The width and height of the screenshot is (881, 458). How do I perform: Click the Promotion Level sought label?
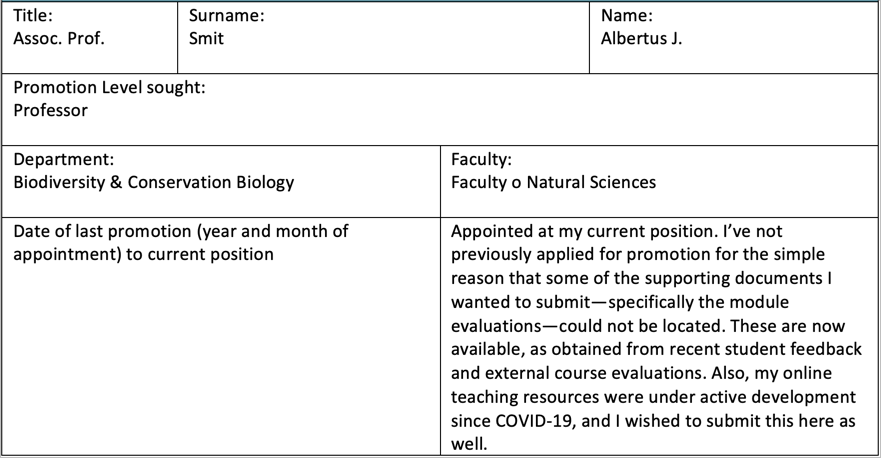[x=110, y=88]
